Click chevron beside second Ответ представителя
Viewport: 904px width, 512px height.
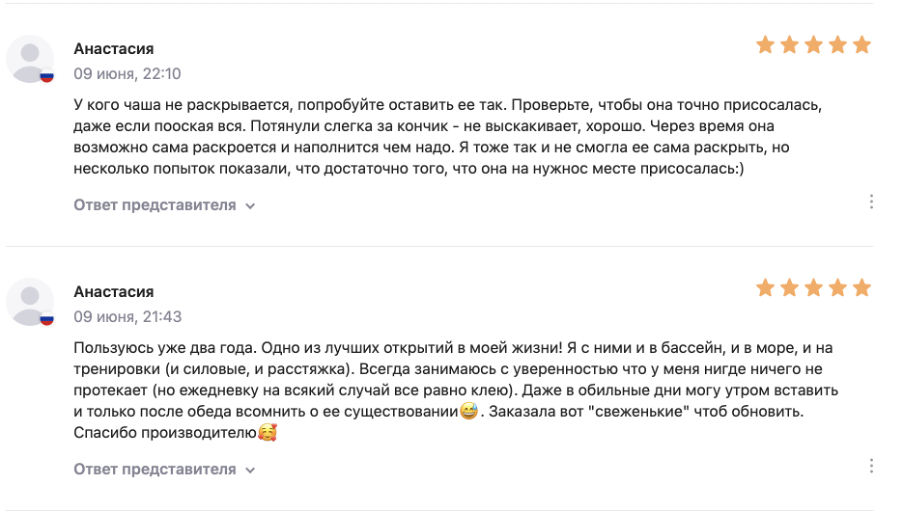click(250, 470)
